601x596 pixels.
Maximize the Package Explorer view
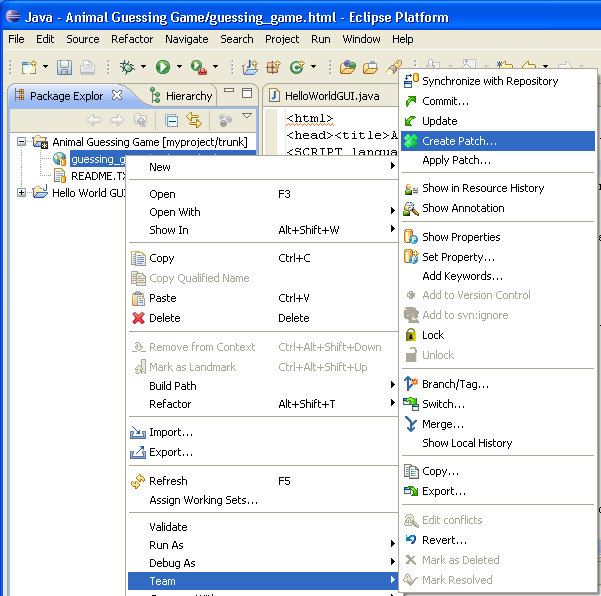(x=247, y=93)
